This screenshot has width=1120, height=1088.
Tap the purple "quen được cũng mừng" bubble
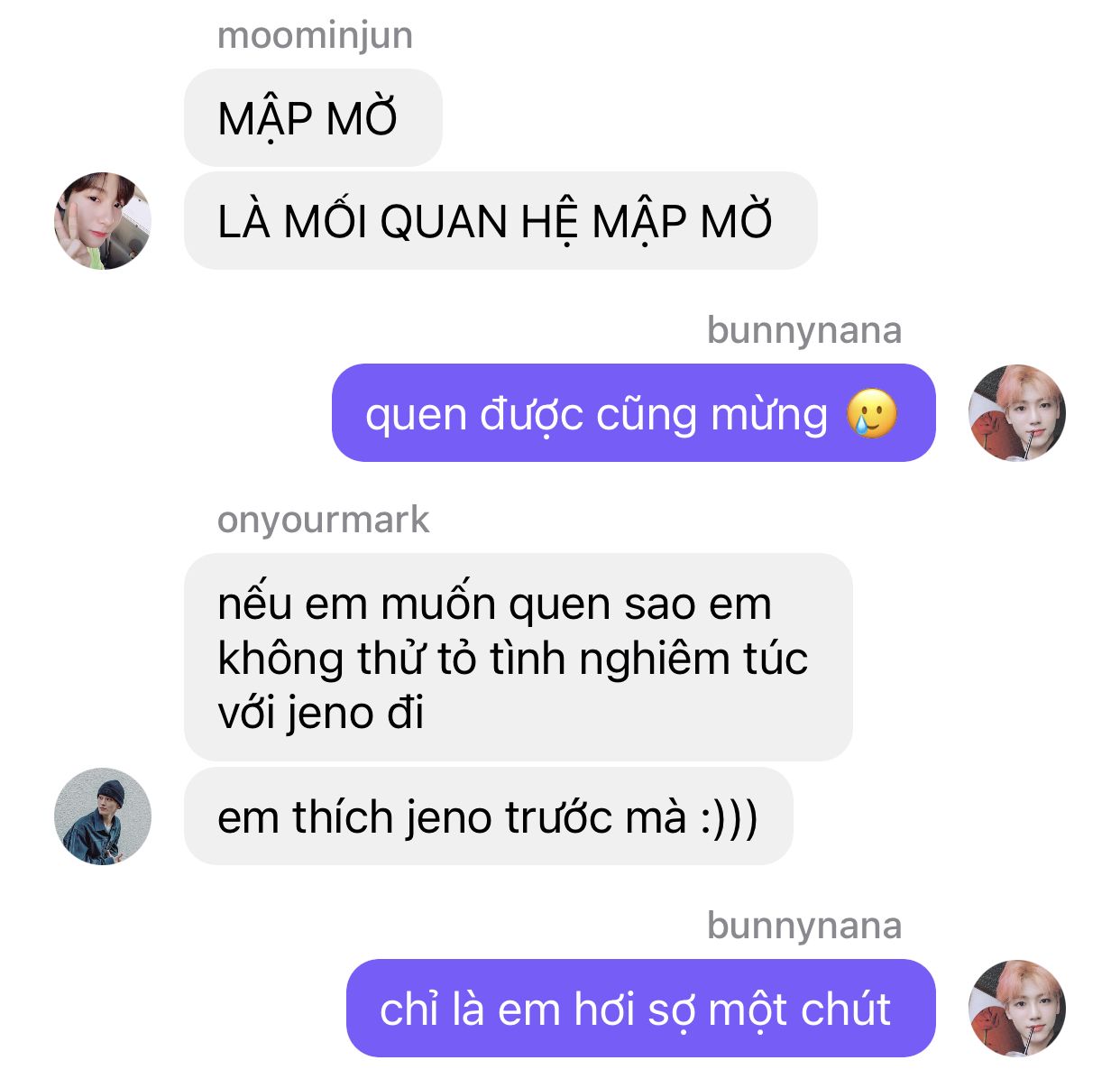point(634,413)
